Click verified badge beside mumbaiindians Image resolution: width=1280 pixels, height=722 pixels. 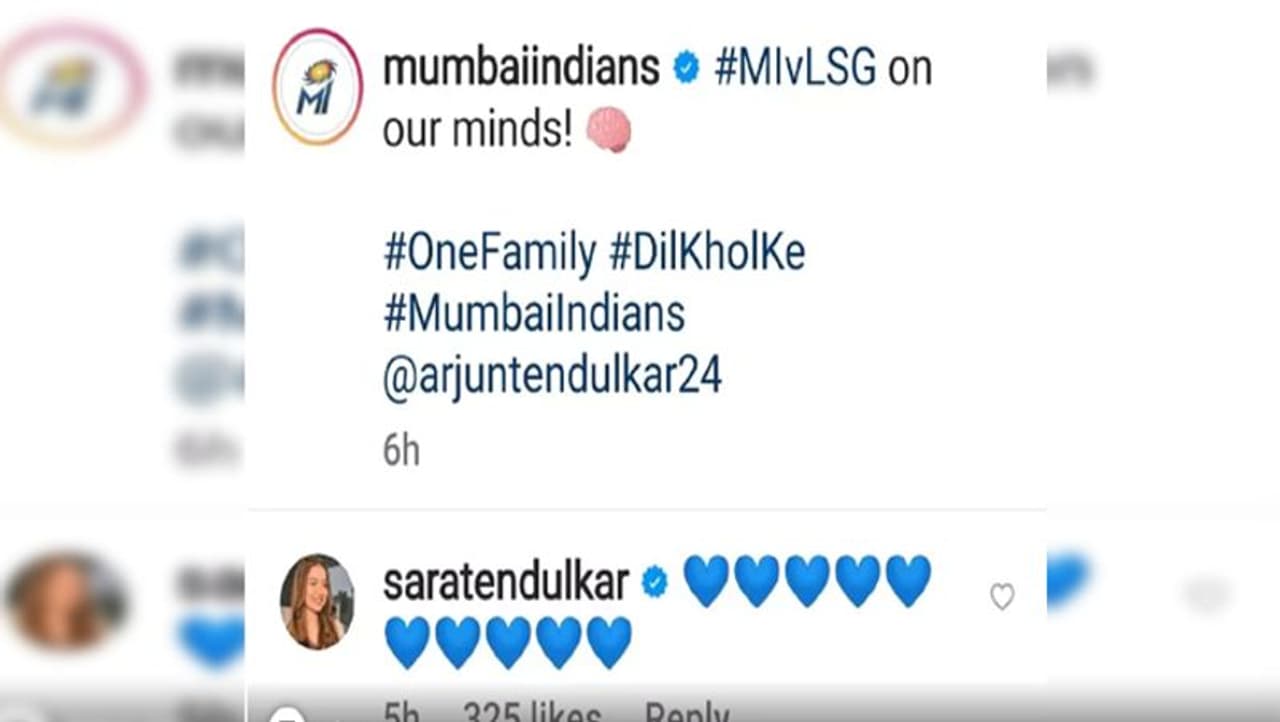pyautogui.click(x=686, y=68)
